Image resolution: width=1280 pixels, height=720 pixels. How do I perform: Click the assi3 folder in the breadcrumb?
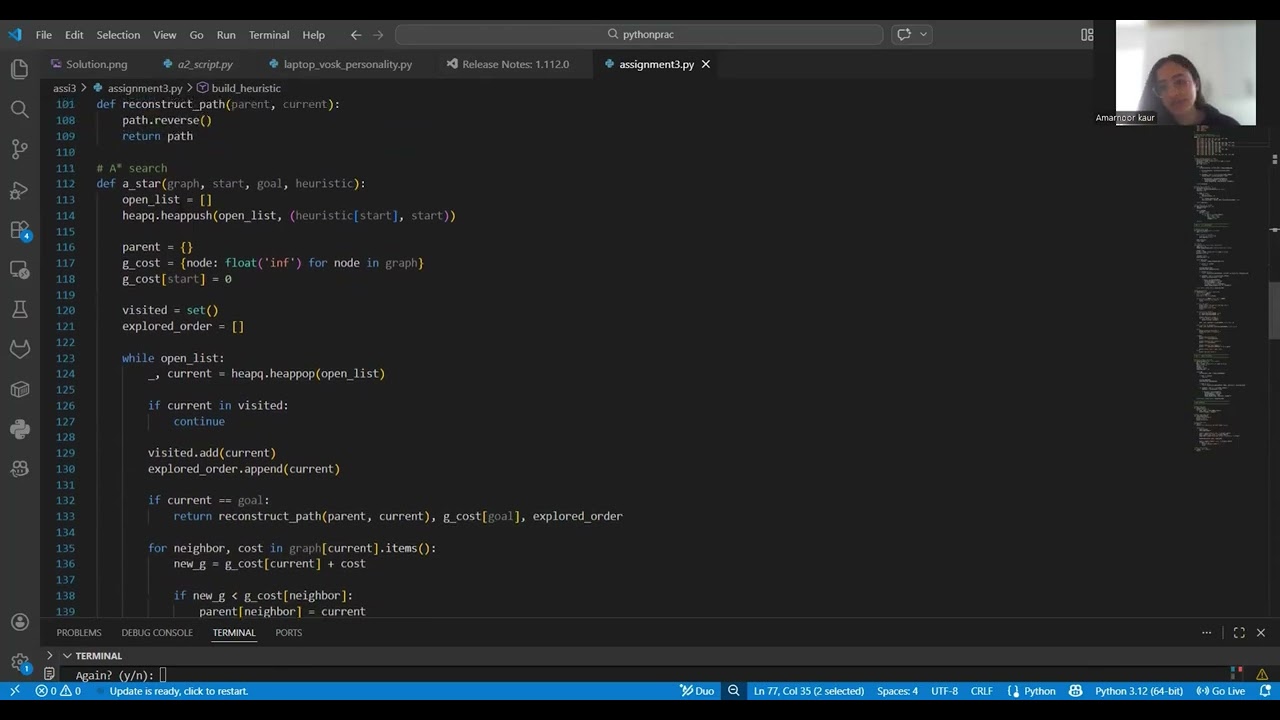(x=64, y=88)
